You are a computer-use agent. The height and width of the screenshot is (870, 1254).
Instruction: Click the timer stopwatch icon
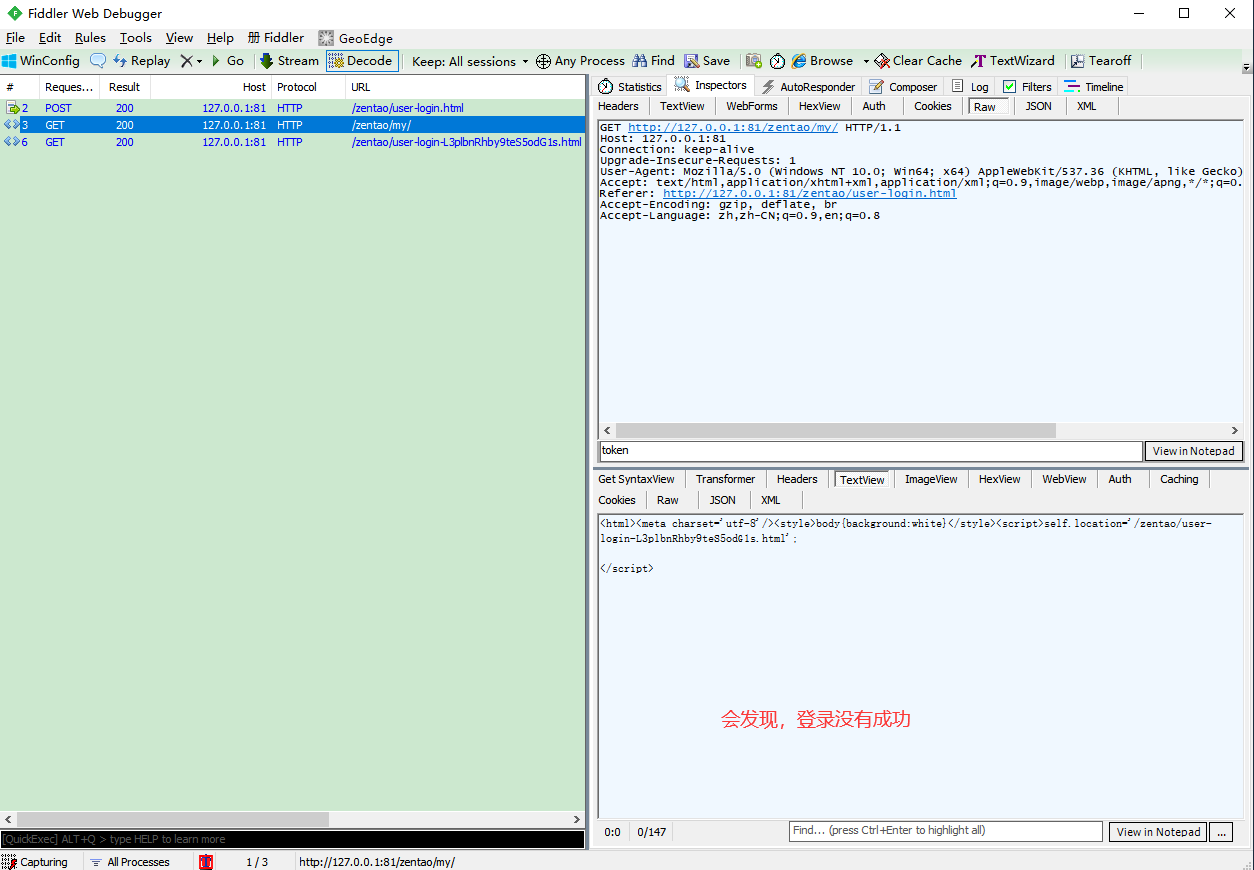click(777, 61)
